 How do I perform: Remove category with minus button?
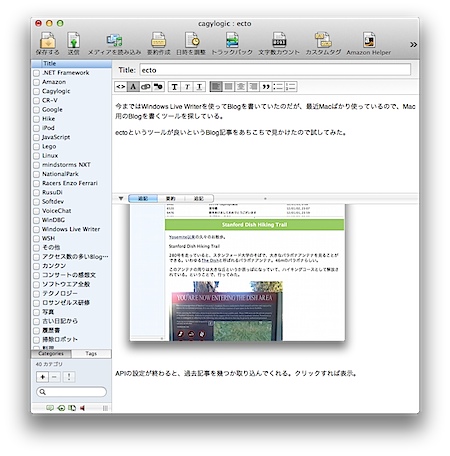(55, 377)
